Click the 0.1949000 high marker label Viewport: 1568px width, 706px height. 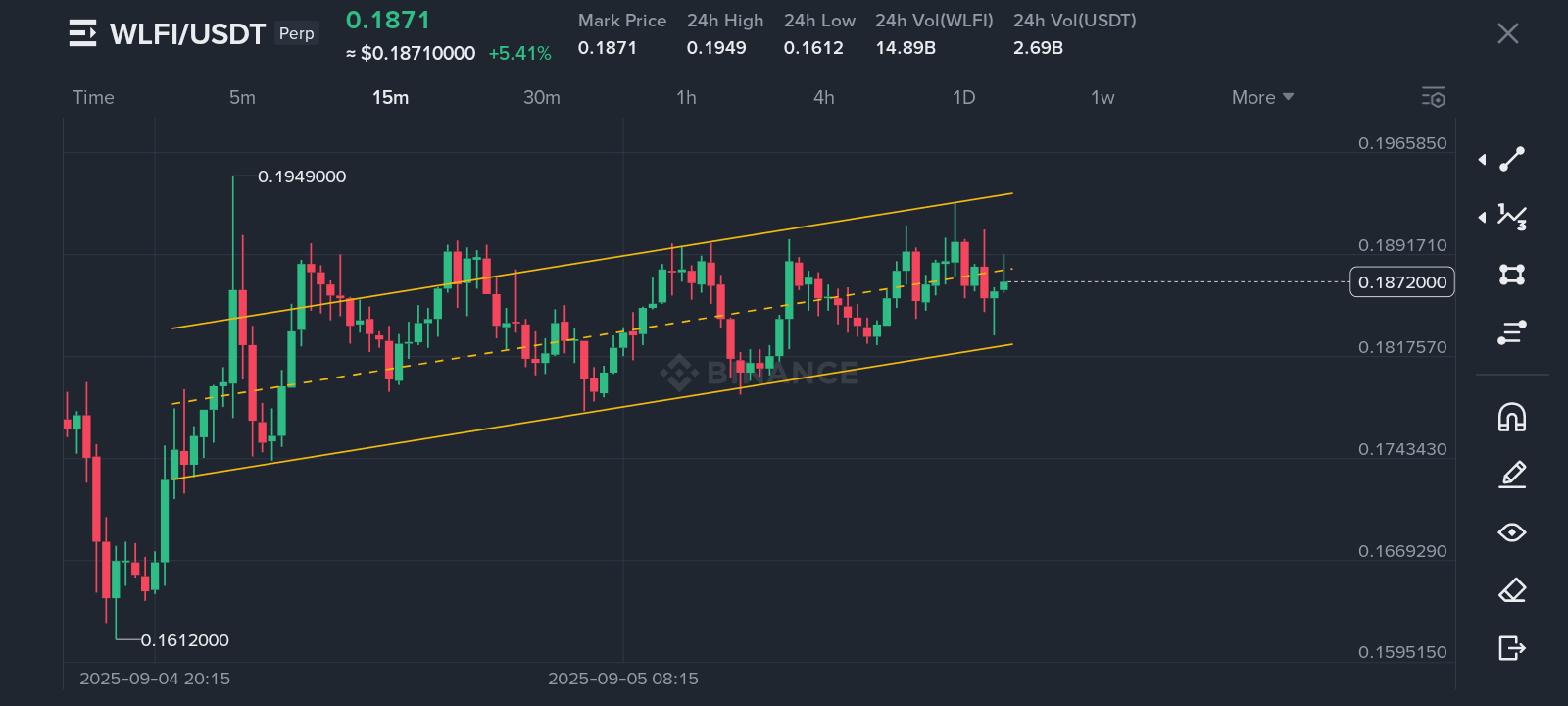(x=302, y=176)
